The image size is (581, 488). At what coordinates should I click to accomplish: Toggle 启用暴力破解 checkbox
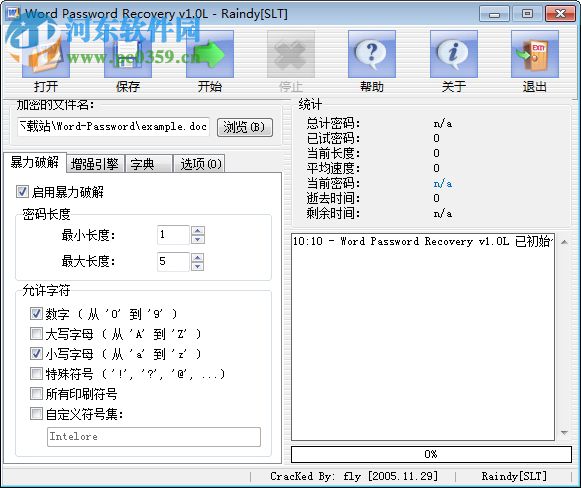(22, 192)
